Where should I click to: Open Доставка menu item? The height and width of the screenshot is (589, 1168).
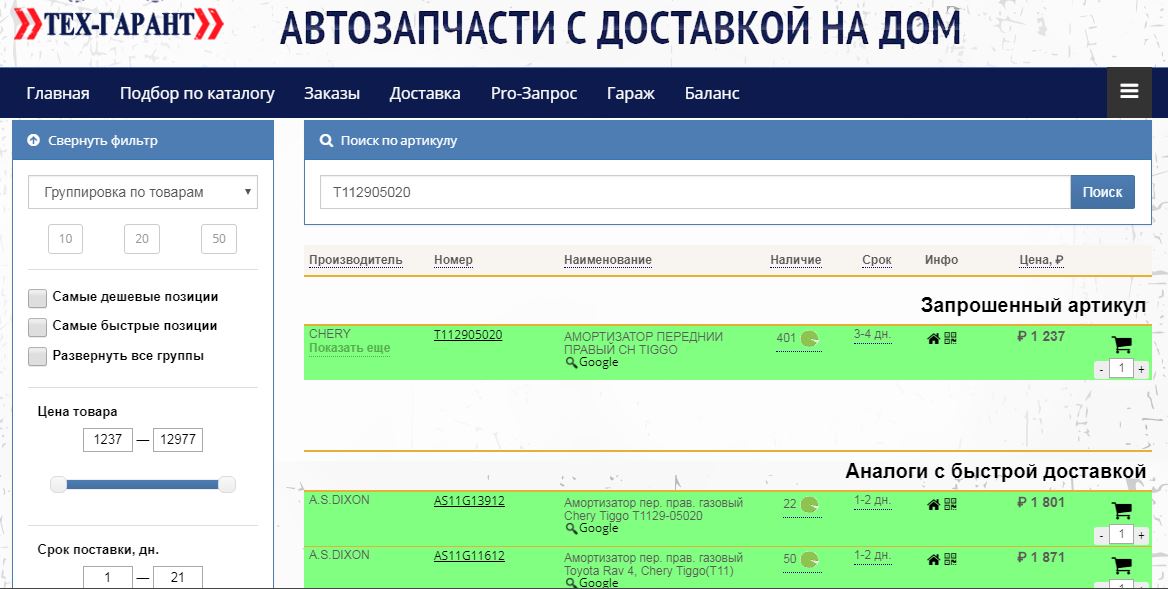[425, 93]
